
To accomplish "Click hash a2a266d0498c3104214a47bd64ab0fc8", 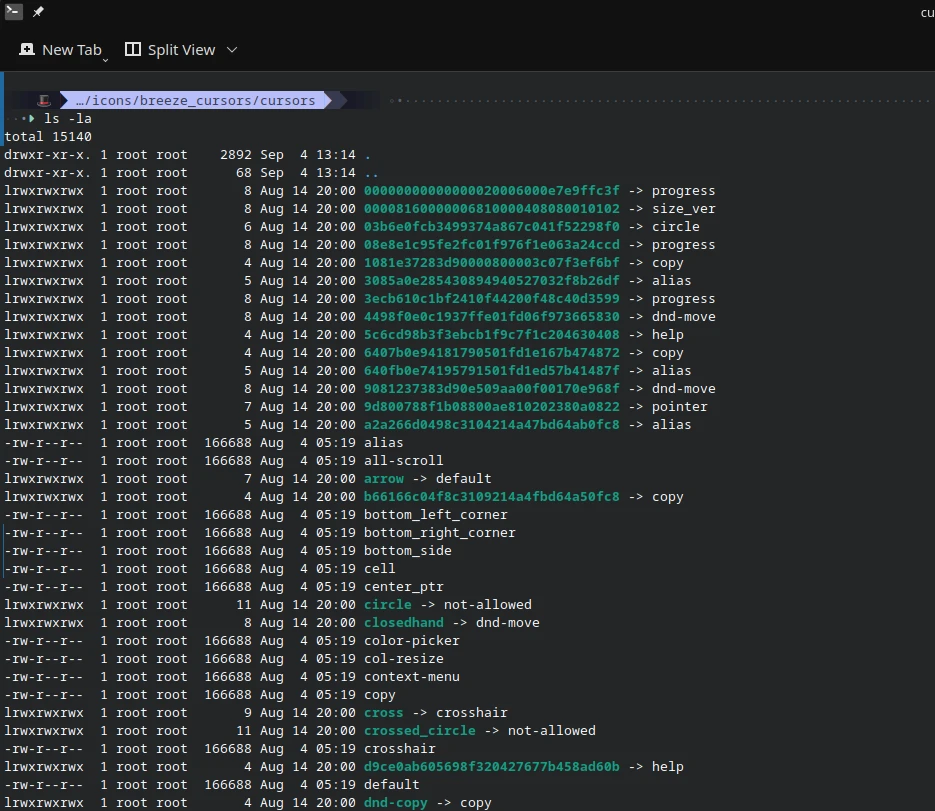I will (491, 425).
